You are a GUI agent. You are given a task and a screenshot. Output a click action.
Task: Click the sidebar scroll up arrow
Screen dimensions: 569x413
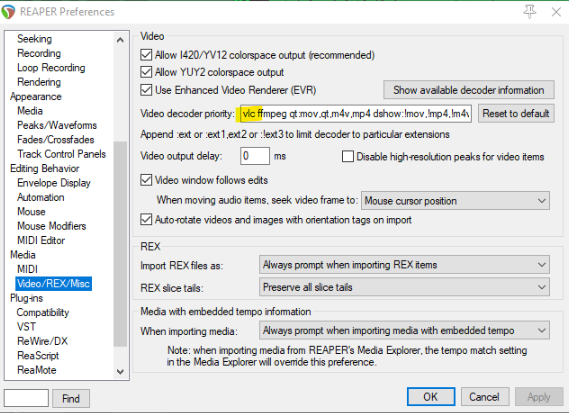tap(120, 40)
